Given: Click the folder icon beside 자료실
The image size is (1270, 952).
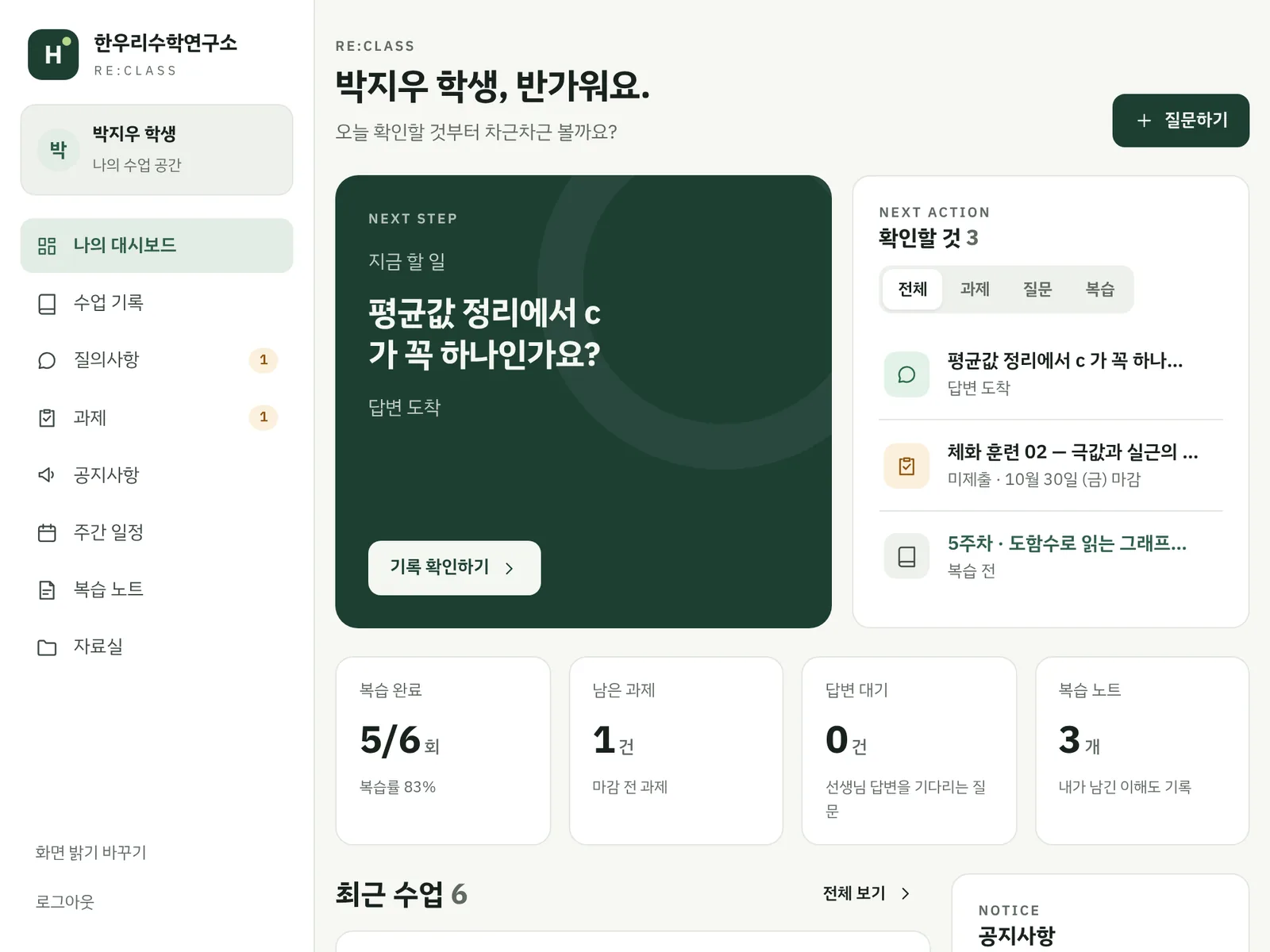Looking at the screenshot, I should coord(47,647).
